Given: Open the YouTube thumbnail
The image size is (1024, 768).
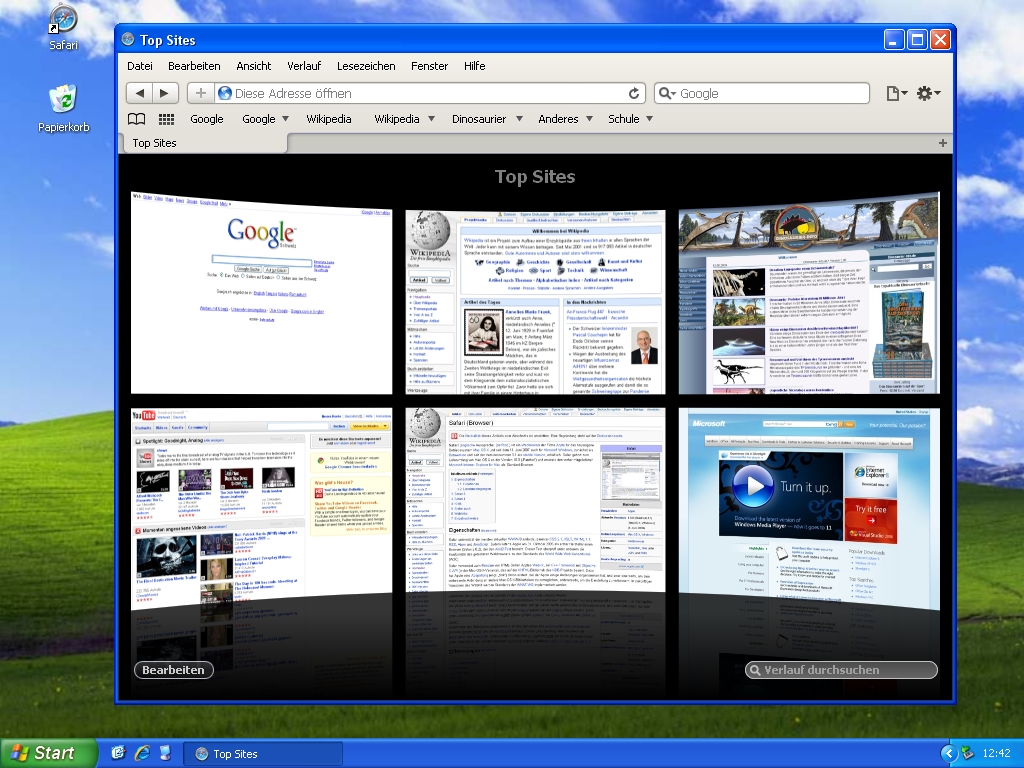Looking at the screenshot, I should coord(261,509).
